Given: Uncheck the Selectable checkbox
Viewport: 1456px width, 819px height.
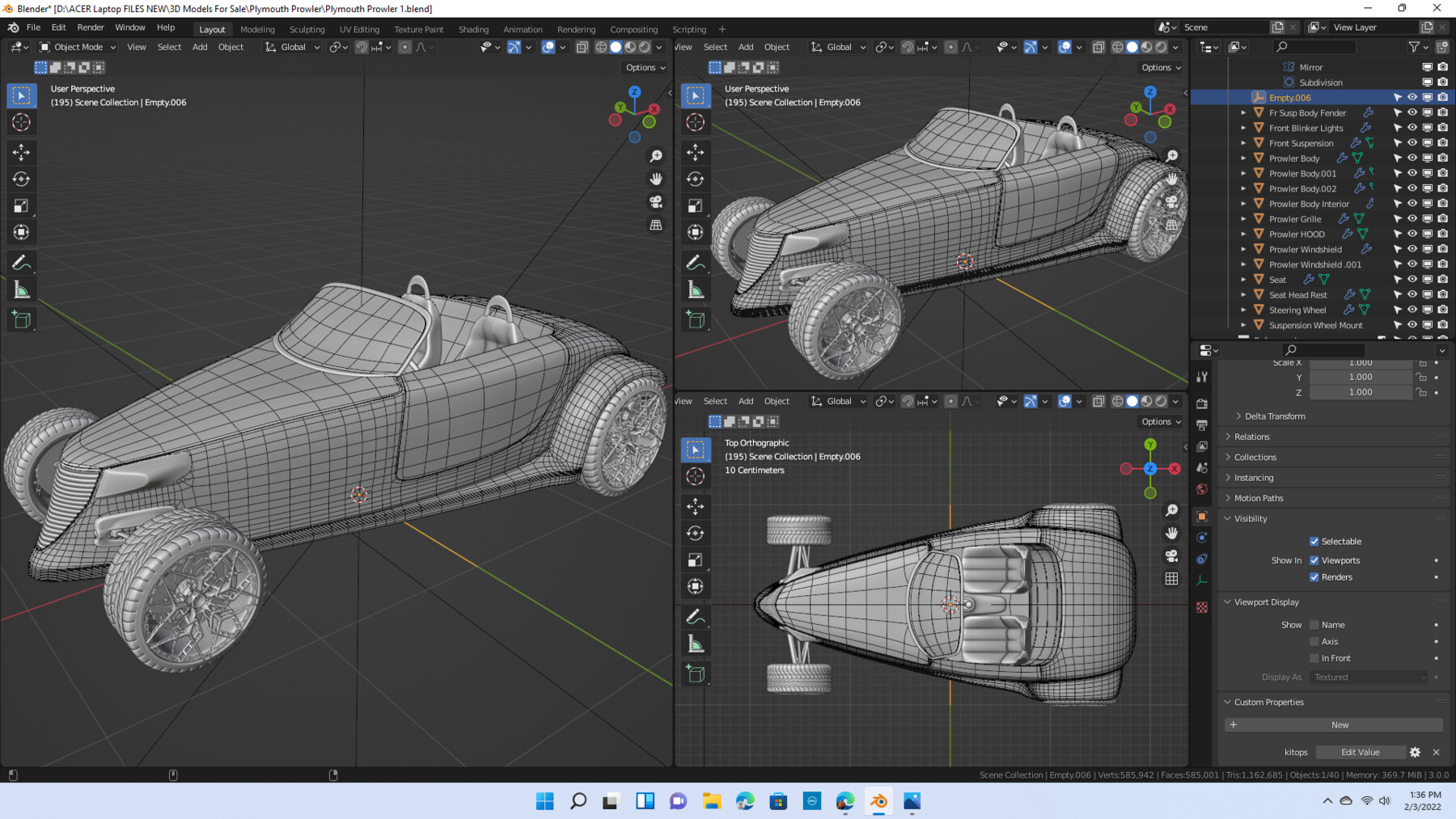Looking at the screenshot, I should click(x=1314, y=542).
